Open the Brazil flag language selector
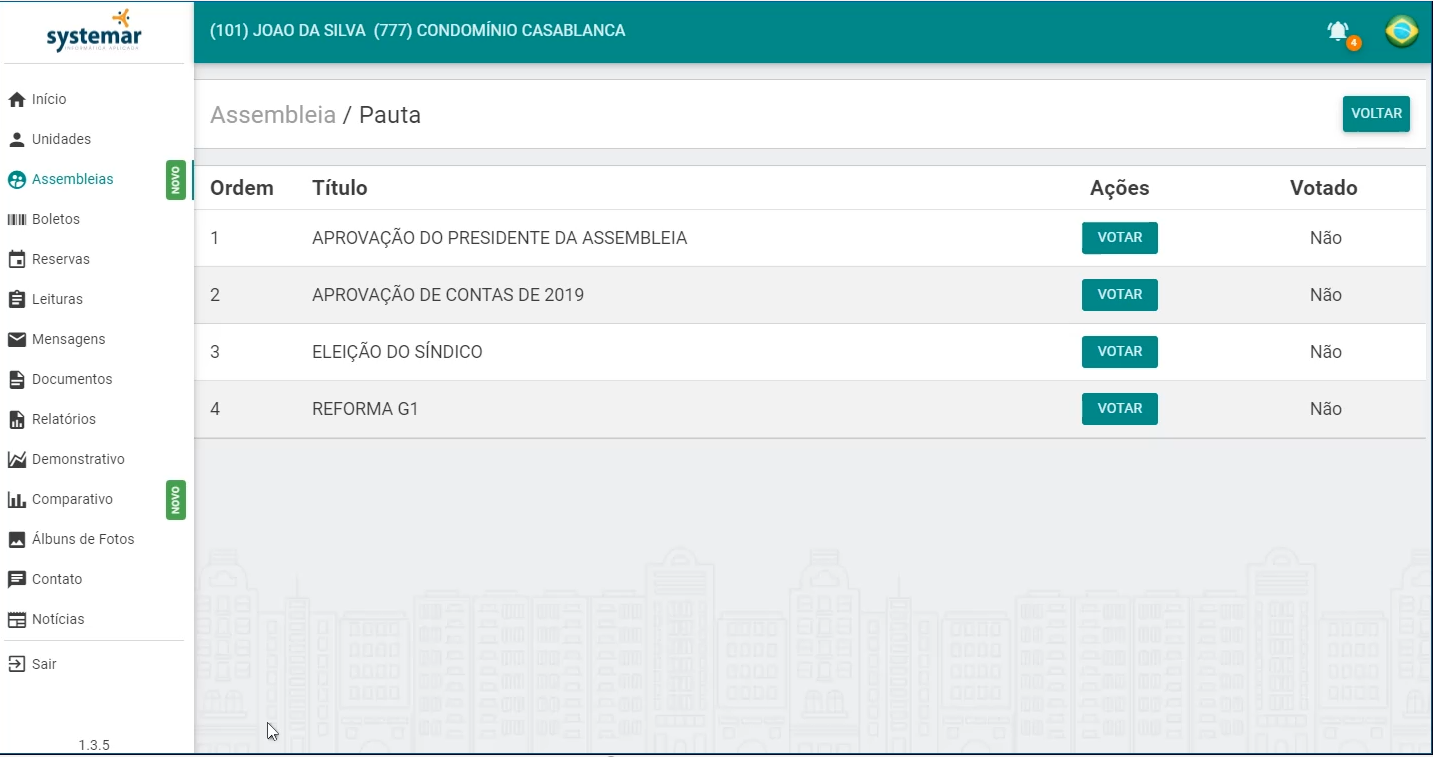This screenshot has height=757, width=1433. click(x=1401, y=32)
